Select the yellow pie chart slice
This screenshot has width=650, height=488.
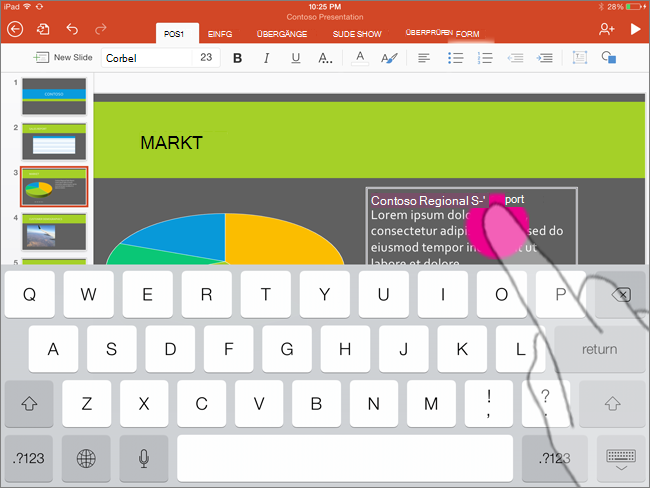click(x=282, y=240)
